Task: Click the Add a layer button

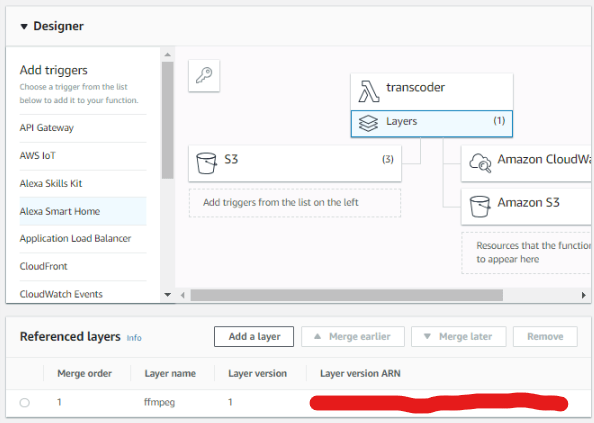Action: point(254,337)
